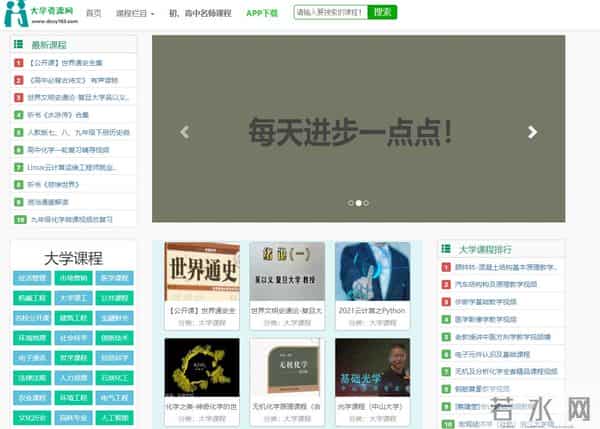Open 听书《悲惨世界》 list item
The image size is (600, 429).
click(53, 184)
